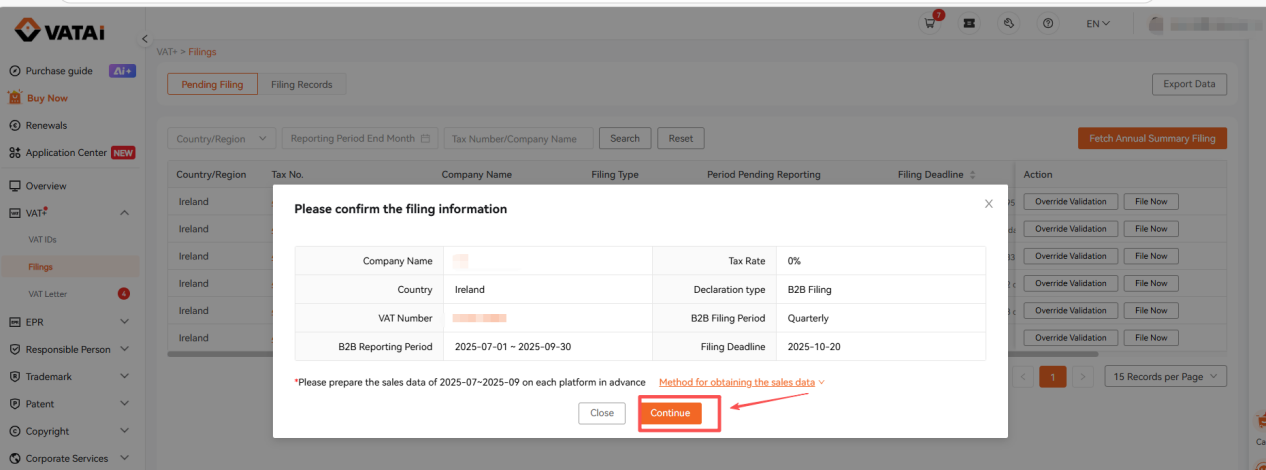Screen dimensions: 1266x470
Task: Open the coupon ticket icon in the header
Action: coord(969,23)
